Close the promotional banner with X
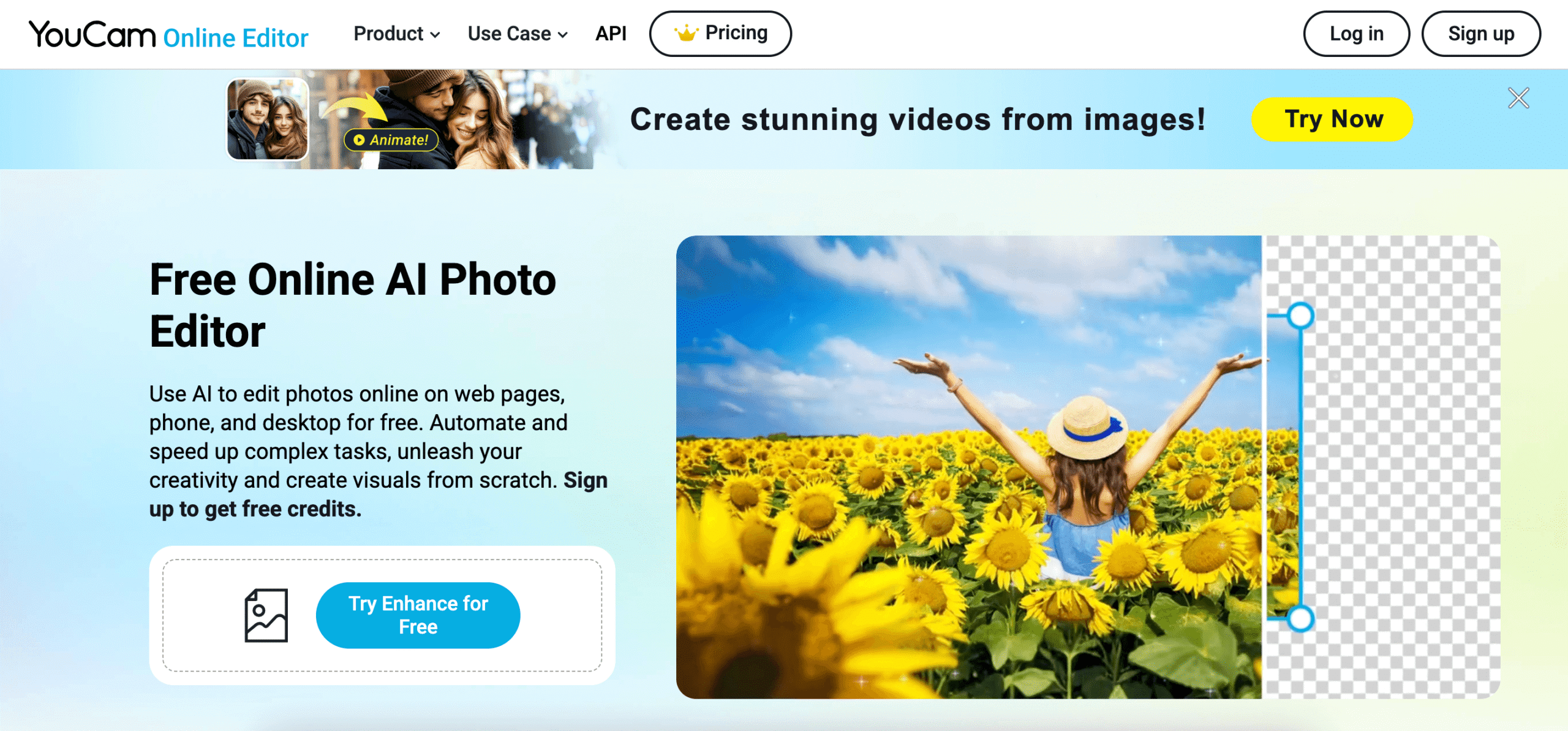 click(x=1518, y=98)
